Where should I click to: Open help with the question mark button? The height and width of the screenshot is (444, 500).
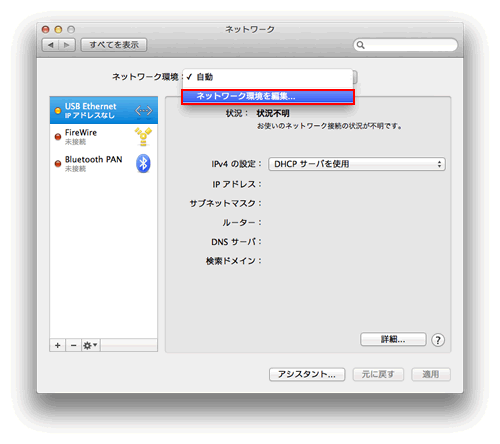pos(438,340)
